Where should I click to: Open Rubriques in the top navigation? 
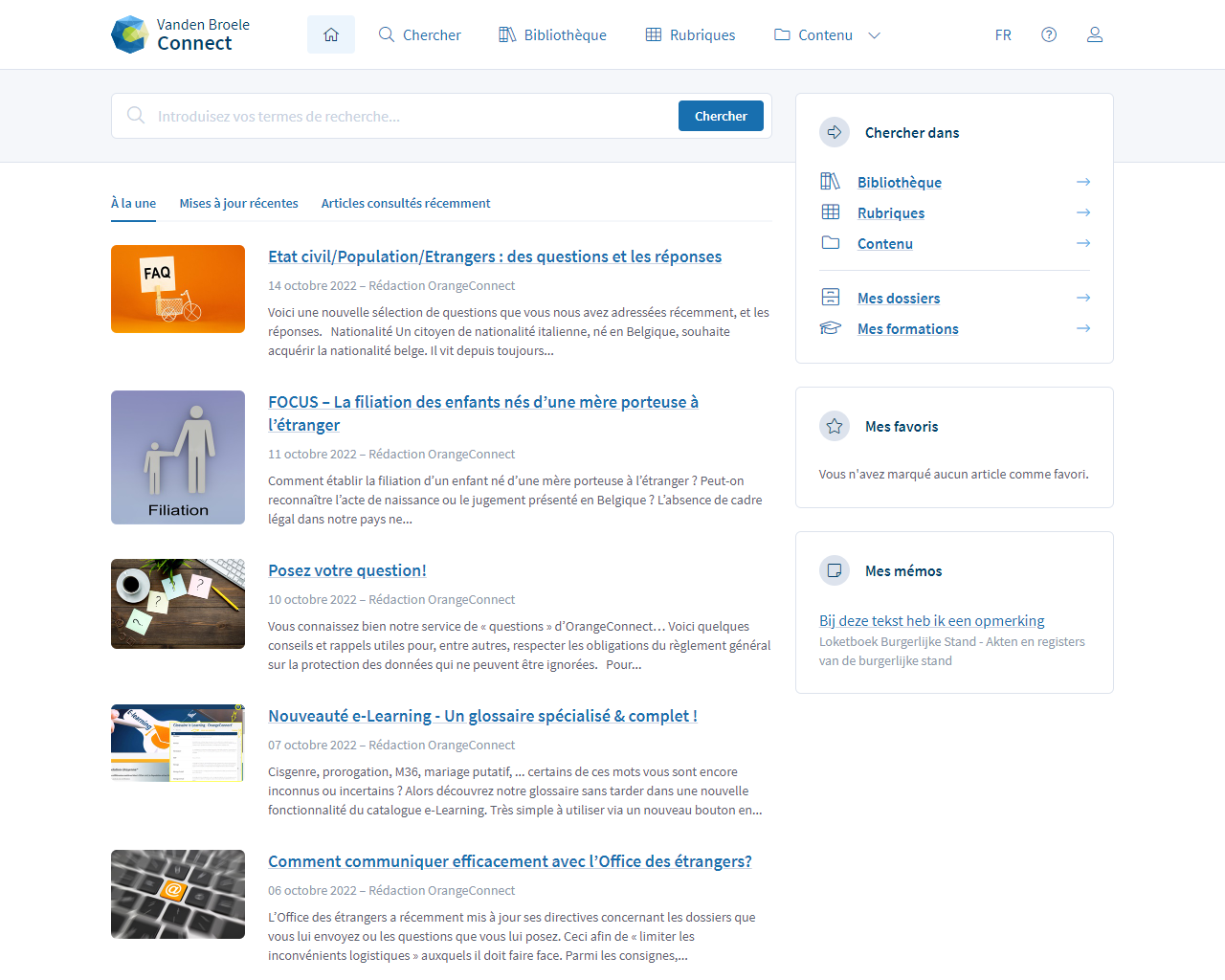coord(690,34)
